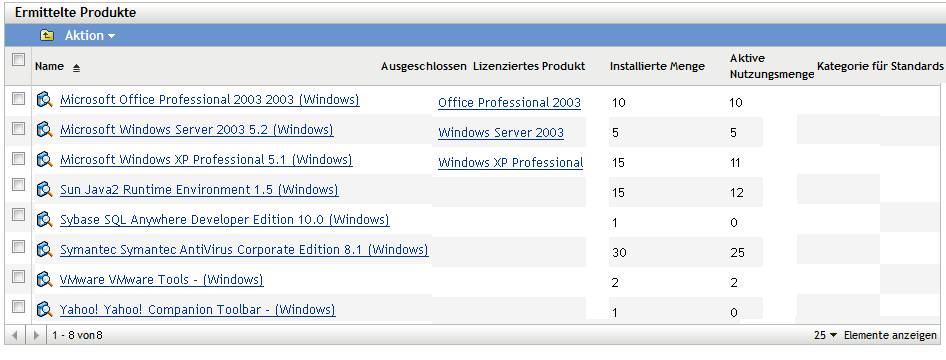Open VMware VMware Tools - (Windows) link
Image resolution: width=946 pixels, height=360 pixels.
pos(162,280)
